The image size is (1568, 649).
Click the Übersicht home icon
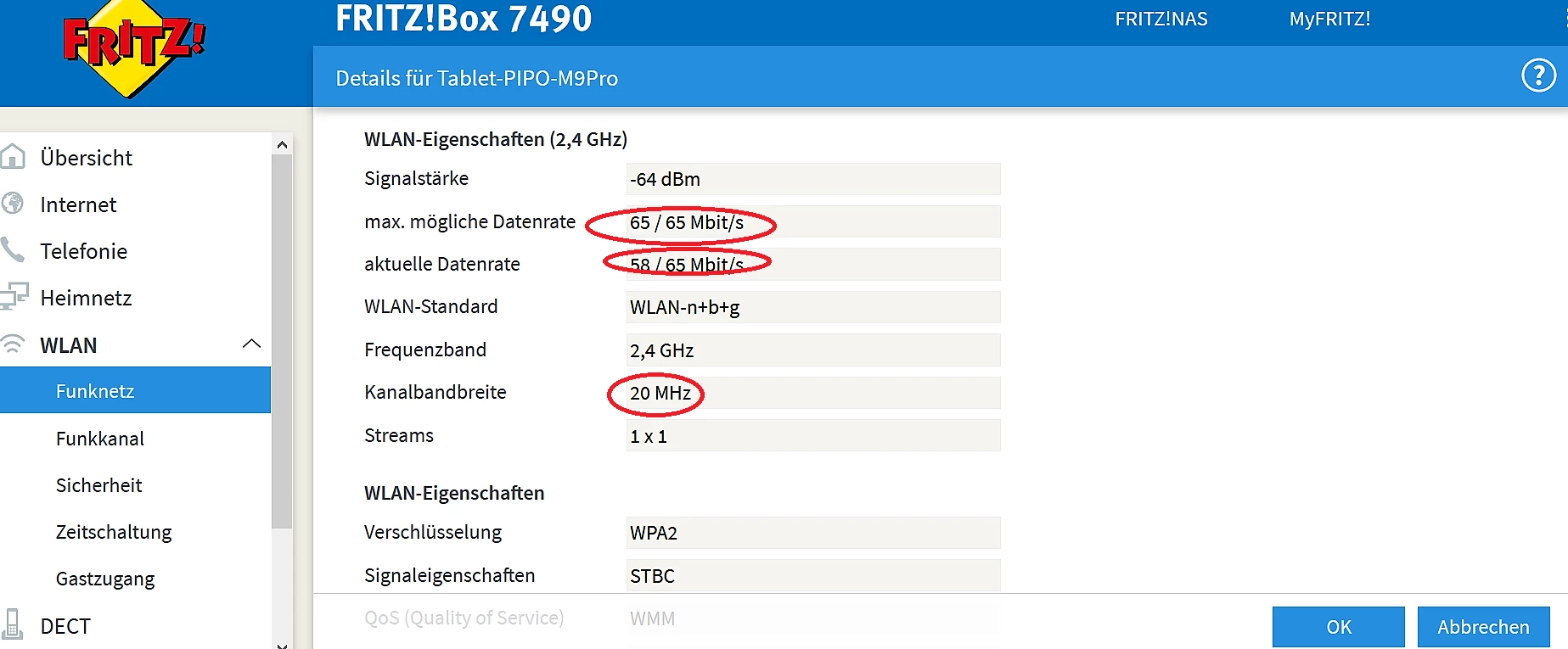point(13,157)
